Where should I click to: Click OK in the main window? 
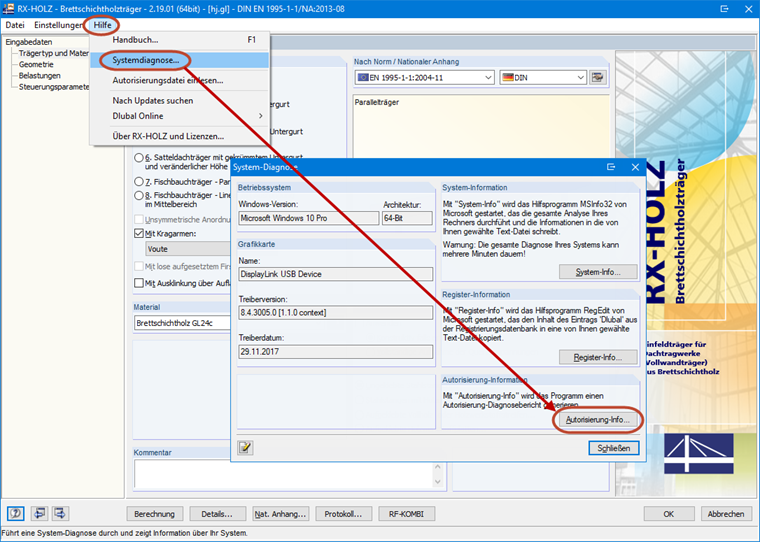pyautogui.click(x=669, y=514)
